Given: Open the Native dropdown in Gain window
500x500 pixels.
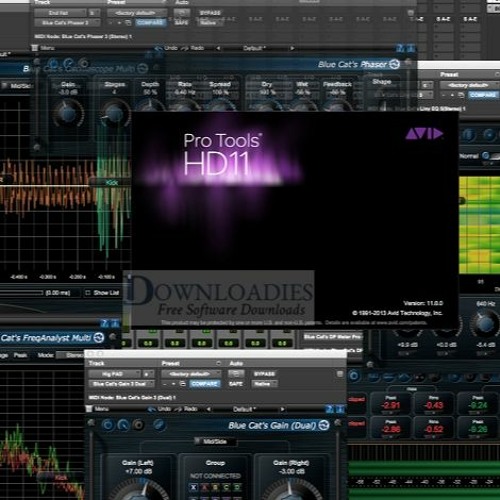Looking at the screenshot, I should tap(264, 384).
